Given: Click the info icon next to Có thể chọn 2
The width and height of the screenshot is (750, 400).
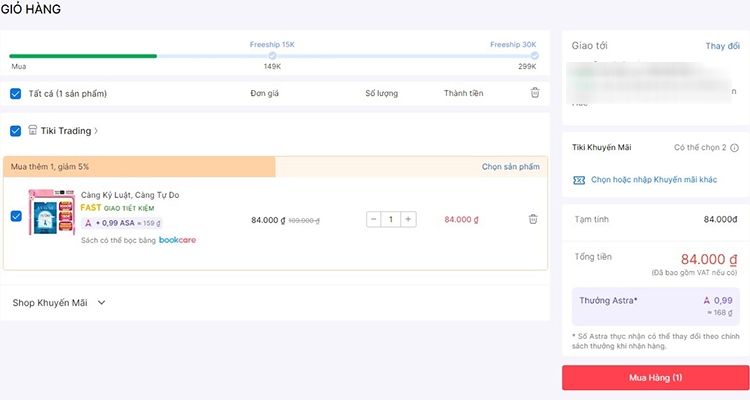Looking at the screenshot, I should click(x=734, y=148).
